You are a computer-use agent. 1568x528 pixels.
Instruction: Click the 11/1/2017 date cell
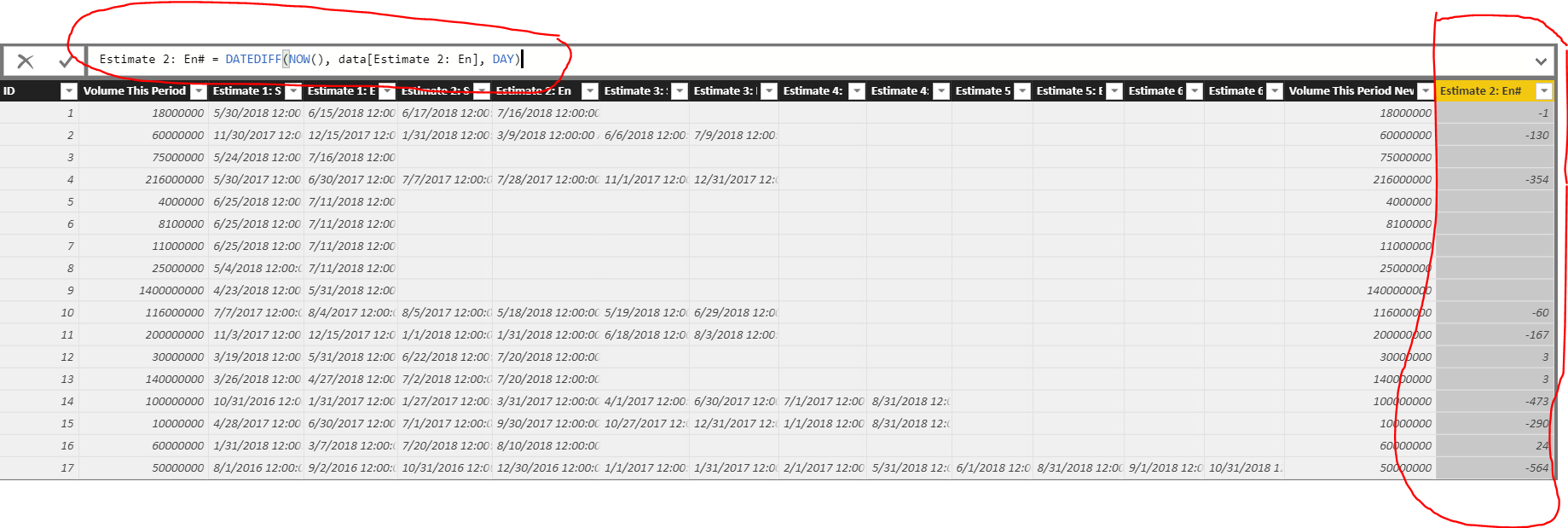tap(645, 180)
